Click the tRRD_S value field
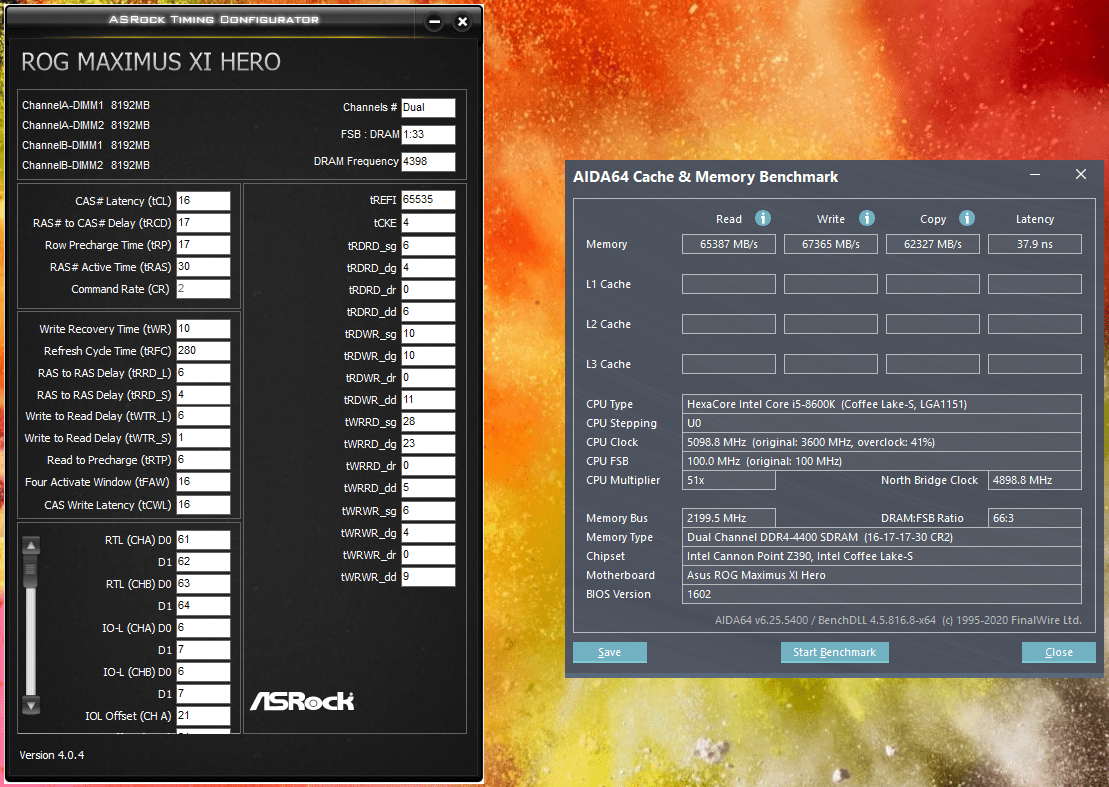The height and width of the screenshot is (787, 1109). 203,395
